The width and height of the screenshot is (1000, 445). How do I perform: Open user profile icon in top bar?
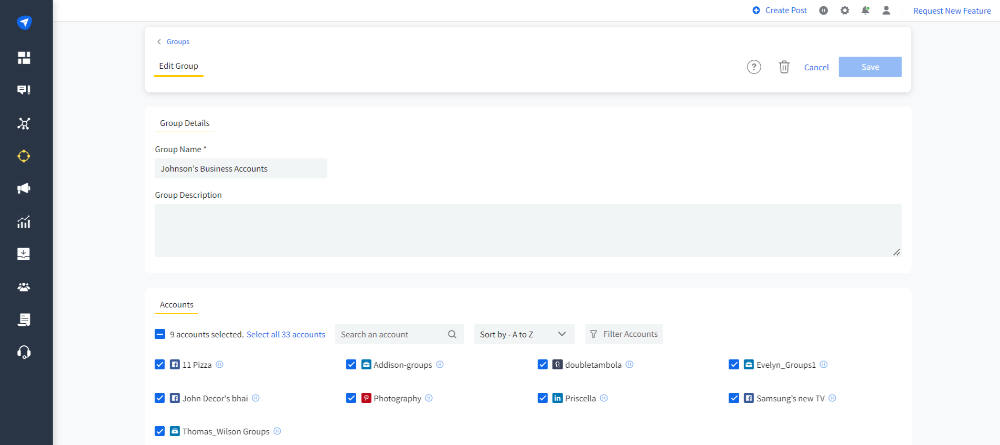886,11
